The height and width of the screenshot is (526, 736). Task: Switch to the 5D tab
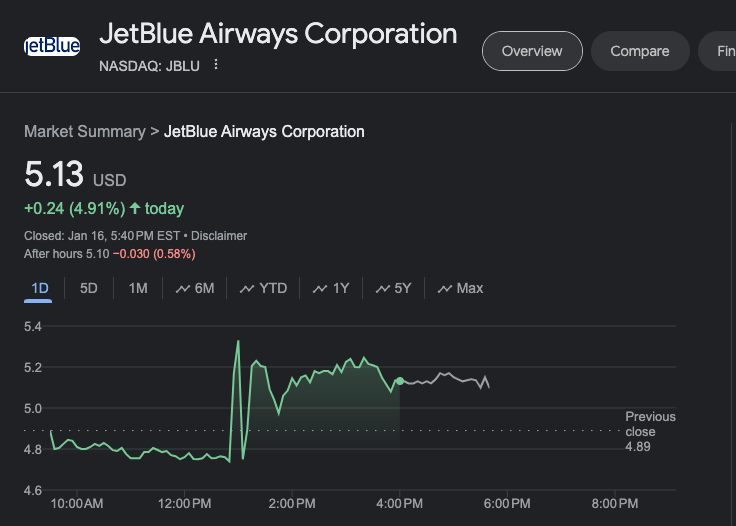click(89, 288)
